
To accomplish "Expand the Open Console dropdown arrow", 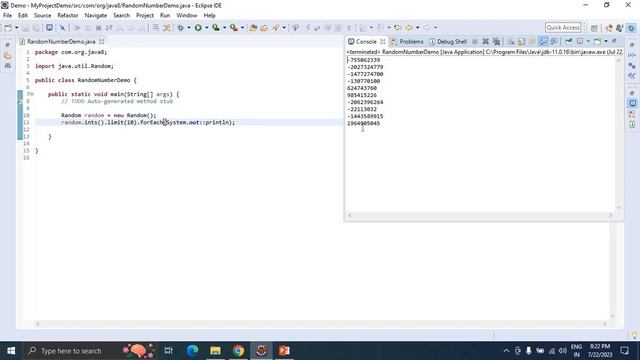I will [606, 41].
